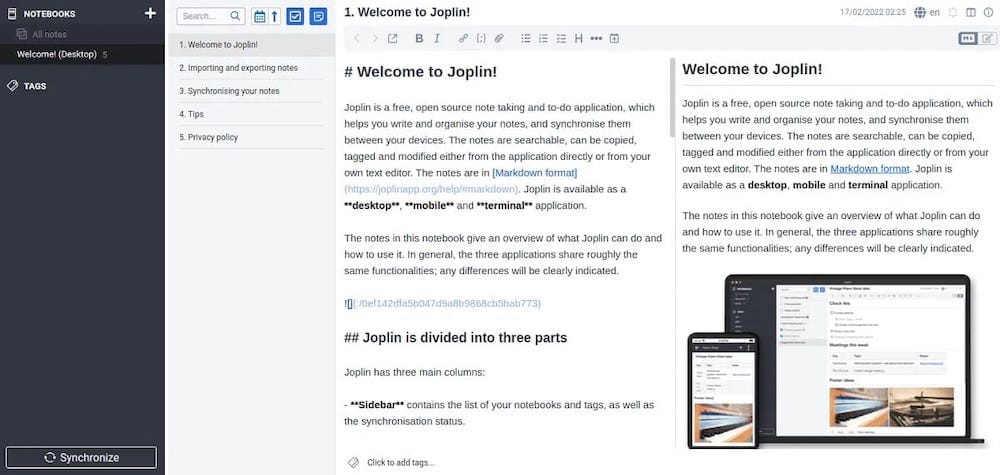The image size is (1000, 475).
Task: Create a new to-do with checkbox button
Action: 295,17
